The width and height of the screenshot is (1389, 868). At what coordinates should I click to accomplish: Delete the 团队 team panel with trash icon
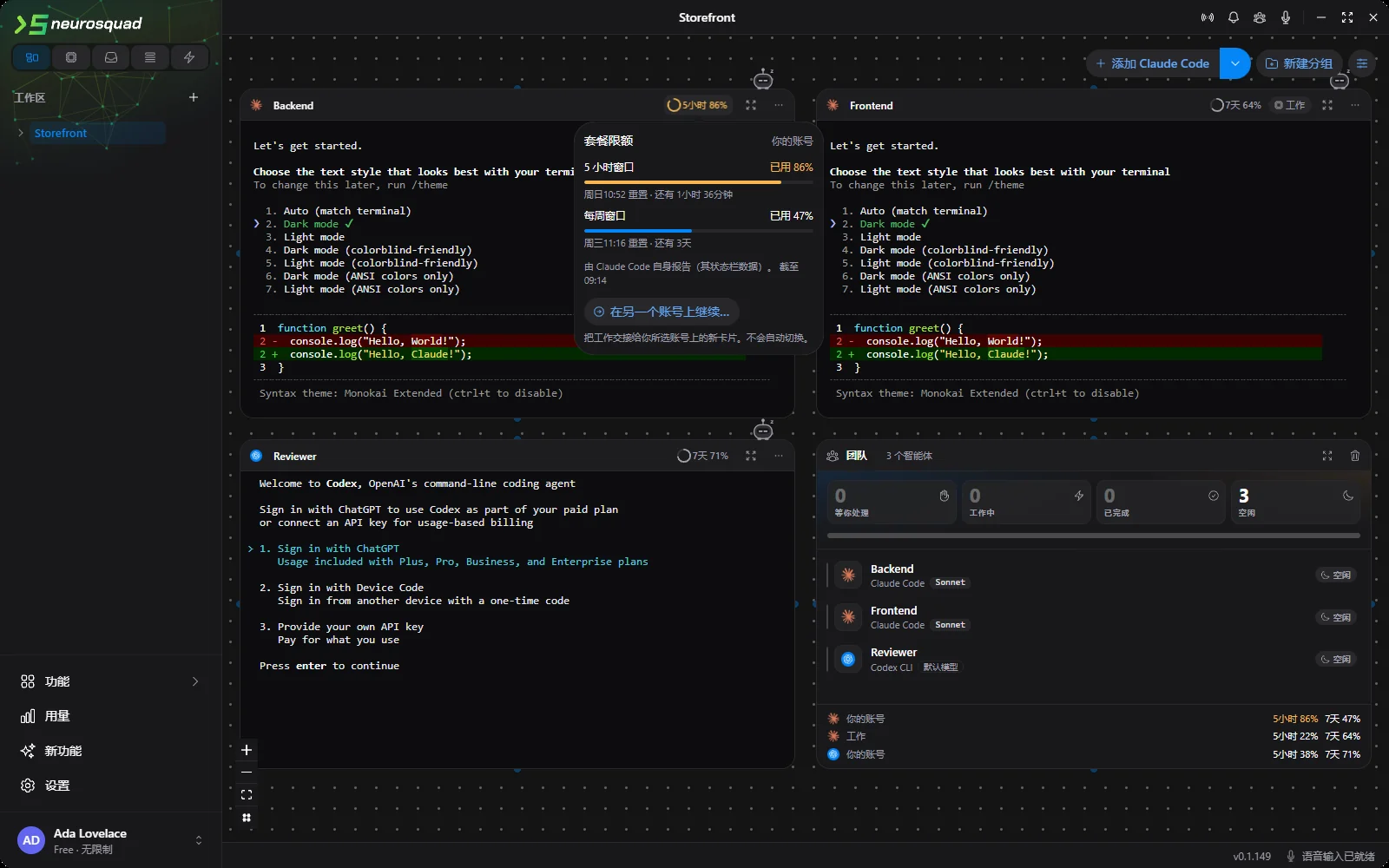pyautogui.click(x=1355, y=456)
